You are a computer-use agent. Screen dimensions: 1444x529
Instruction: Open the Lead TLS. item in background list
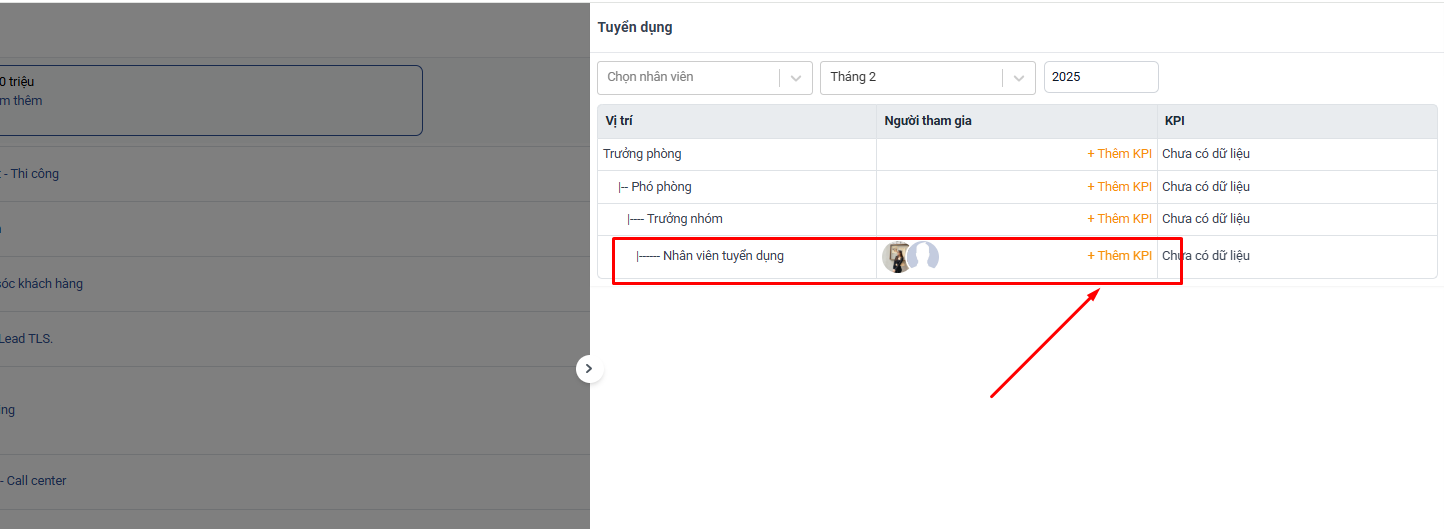point(27,339)
